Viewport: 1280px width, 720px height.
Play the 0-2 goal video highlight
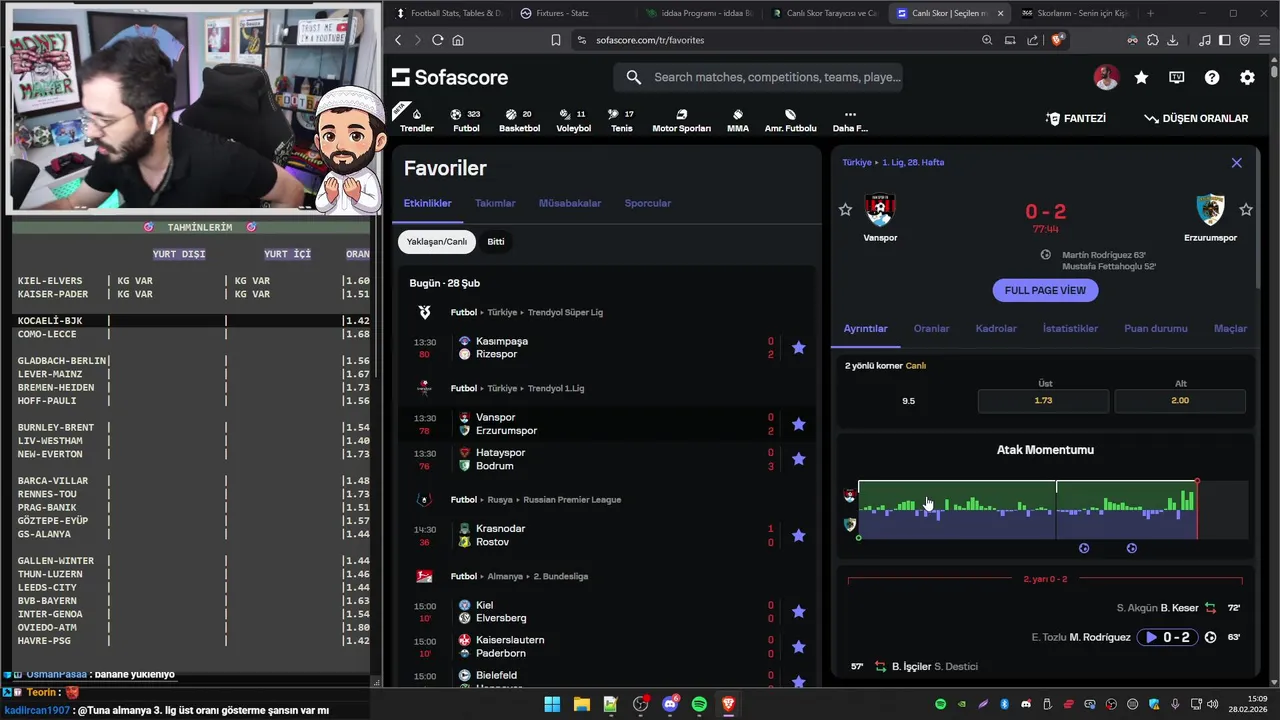click(x=1167, y=637)
